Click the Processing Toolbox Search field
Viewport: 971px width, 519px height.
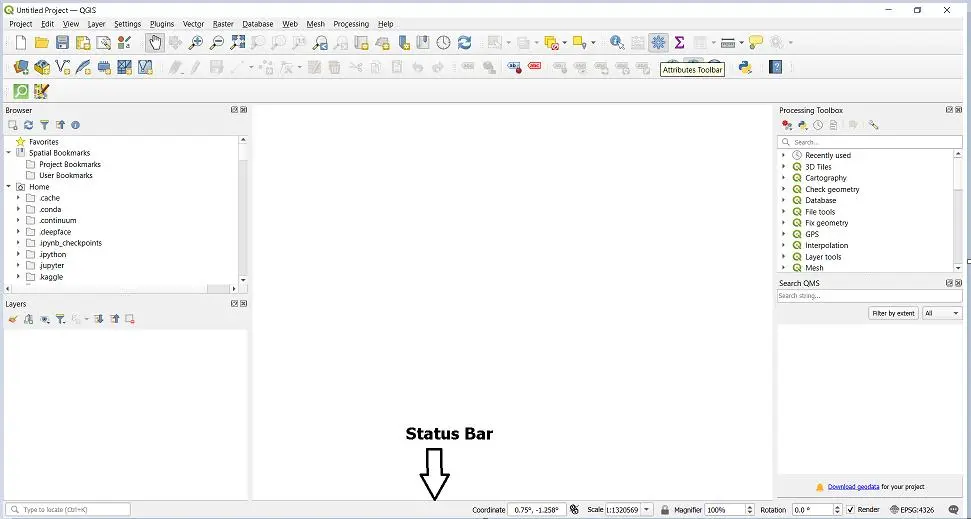[869, 142]
